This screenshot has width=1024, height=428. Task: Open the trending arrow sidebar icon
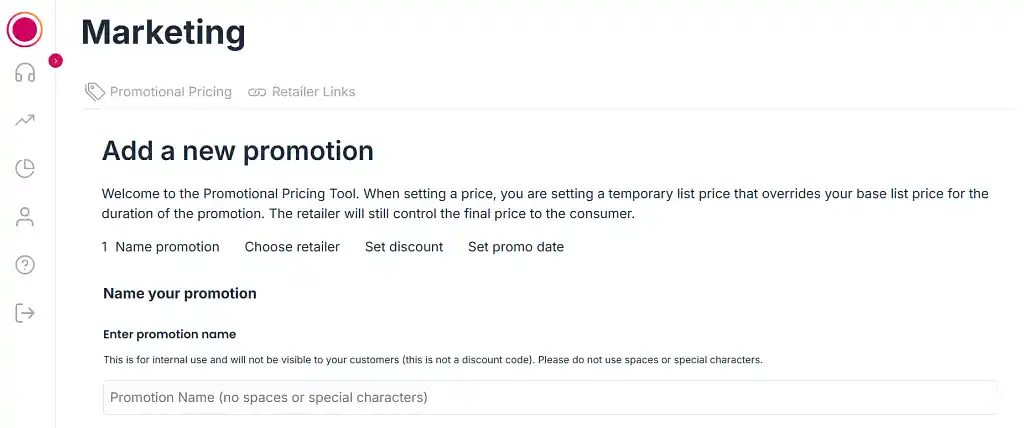tap(25, 120)
